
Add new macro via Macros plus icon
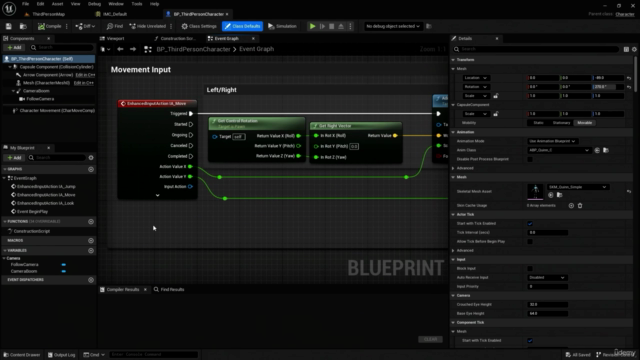click(91, 240)
